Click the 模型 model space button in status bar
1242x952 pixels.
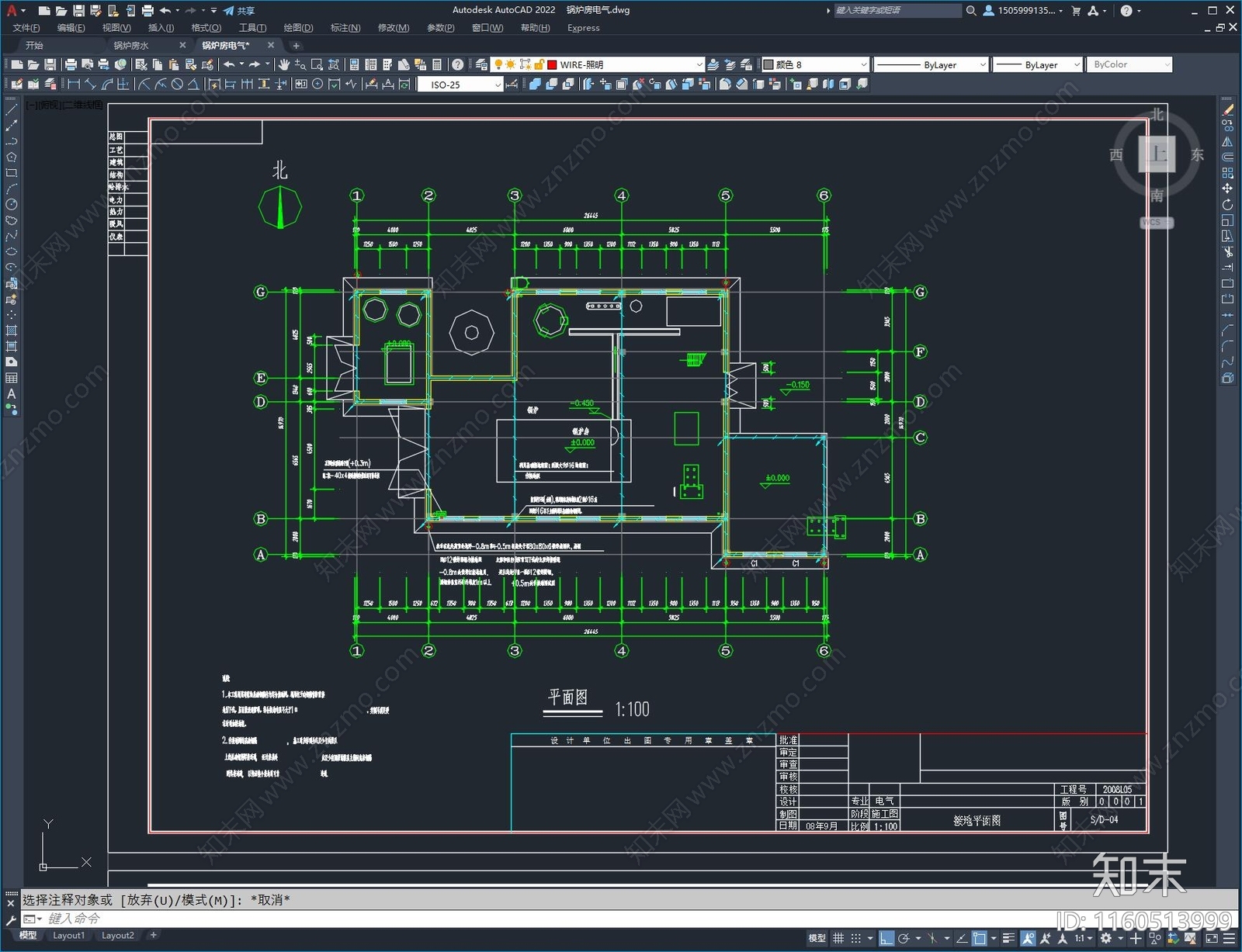tap(817, 938)
